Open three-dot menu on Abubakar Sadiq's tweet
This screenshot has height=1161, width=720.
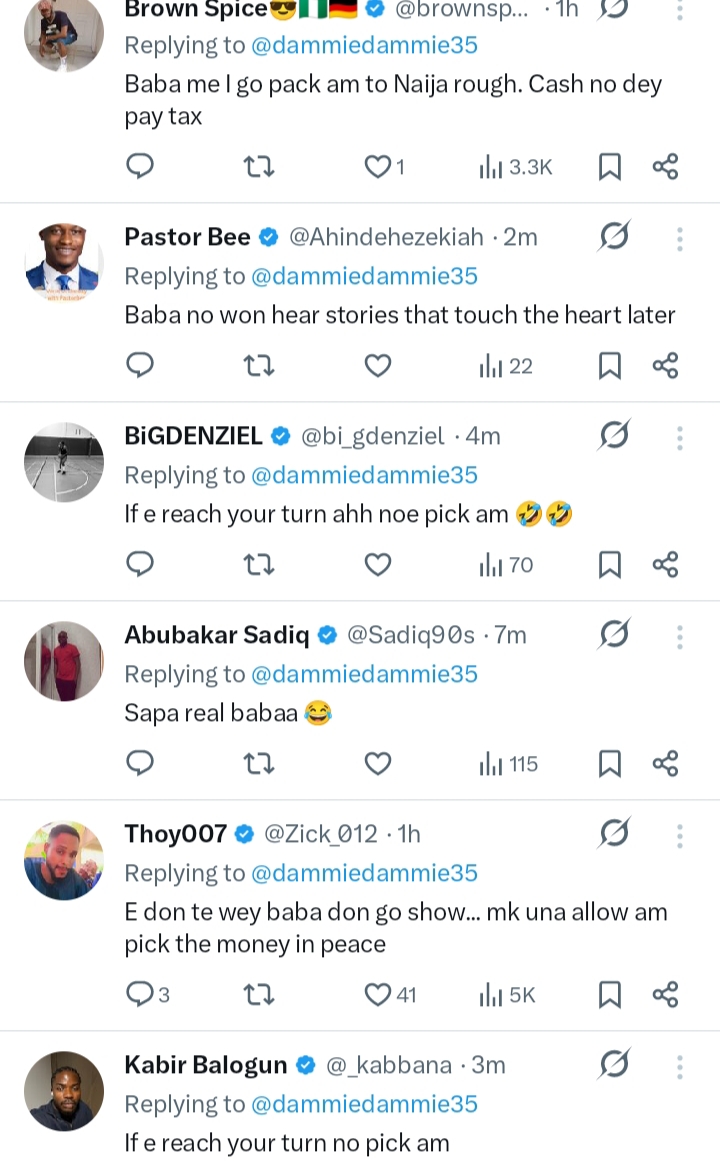coord(680,636)
